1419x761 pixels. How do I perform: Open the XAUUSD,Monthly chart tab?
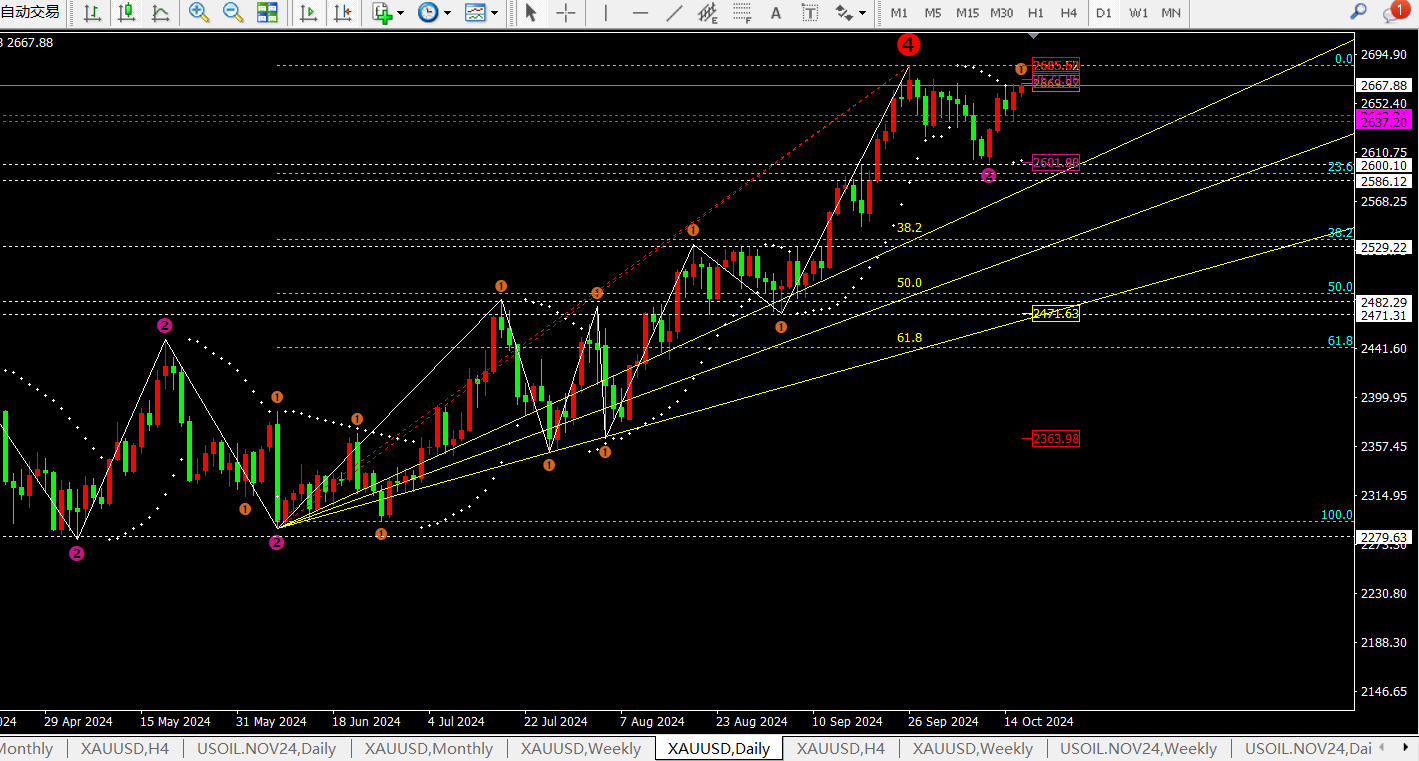pos(429,748)
